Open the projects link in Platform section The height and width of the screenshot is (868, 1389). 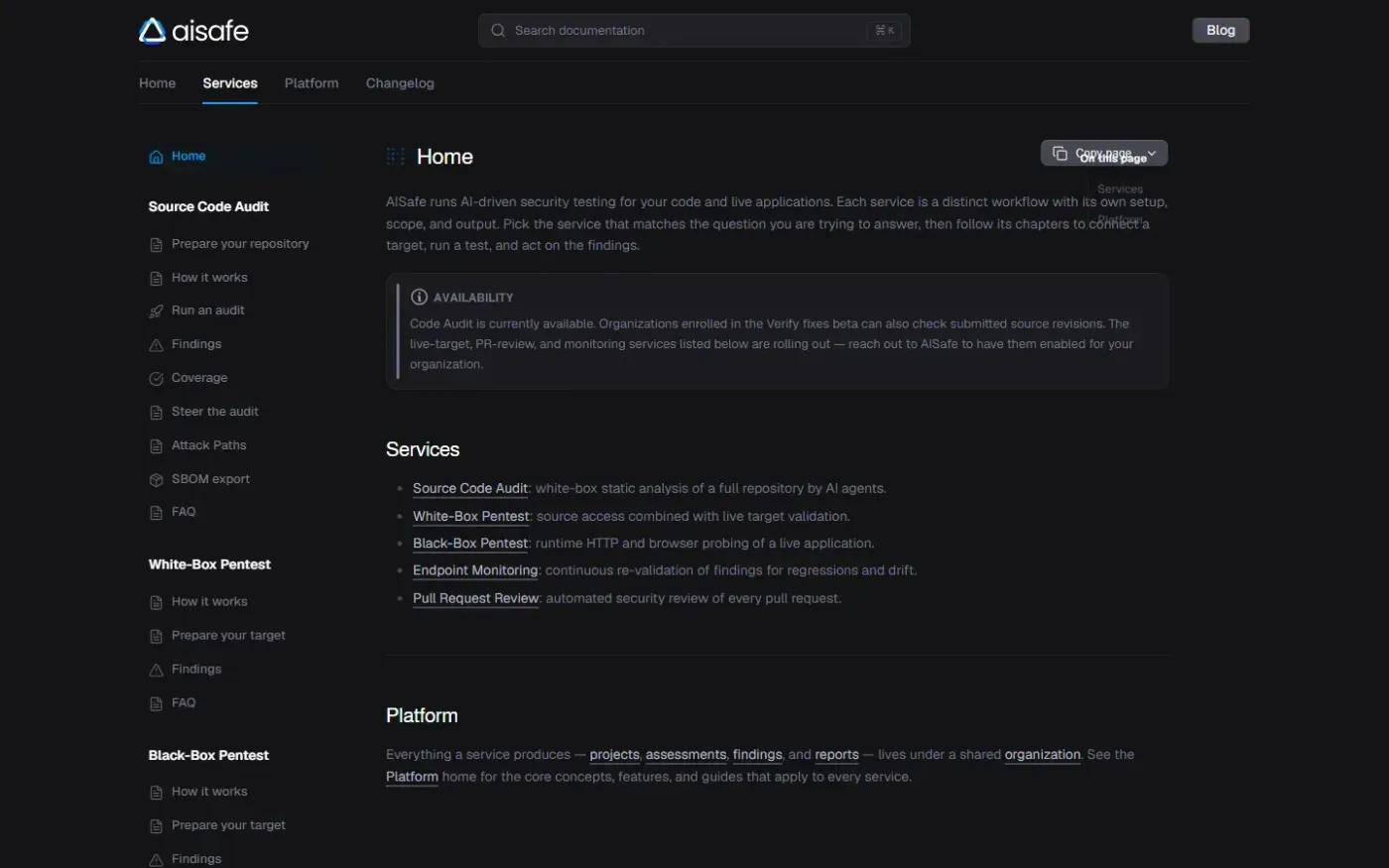614,755
